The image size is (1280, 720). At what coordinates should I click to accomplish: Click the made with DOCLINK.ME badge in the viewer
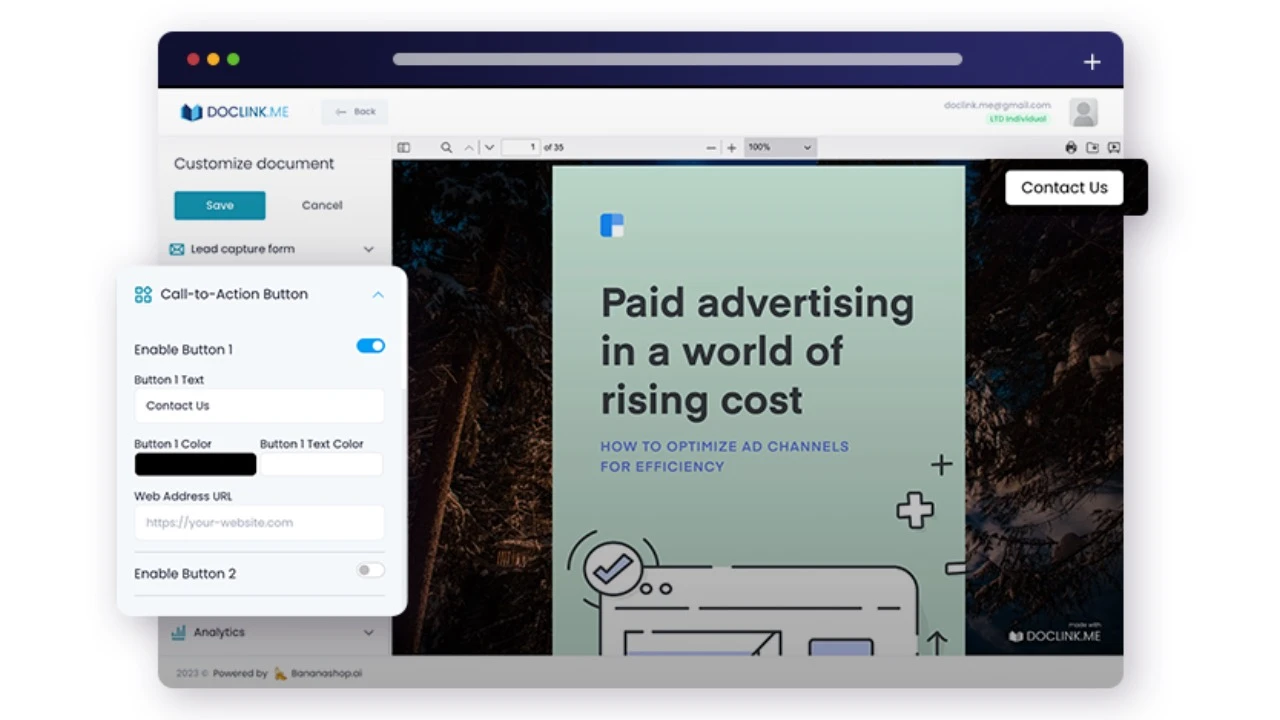click(x=1054, y=633)
